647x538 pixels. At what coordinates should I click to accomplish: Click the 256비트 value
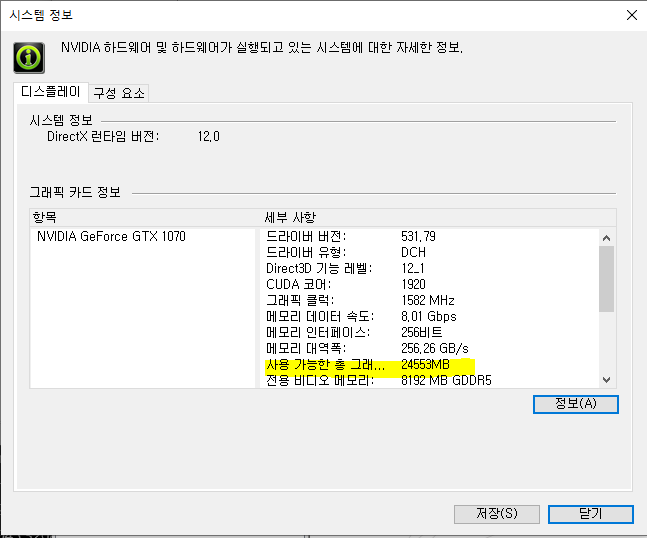pyautogui.click(x=421, y=333)
